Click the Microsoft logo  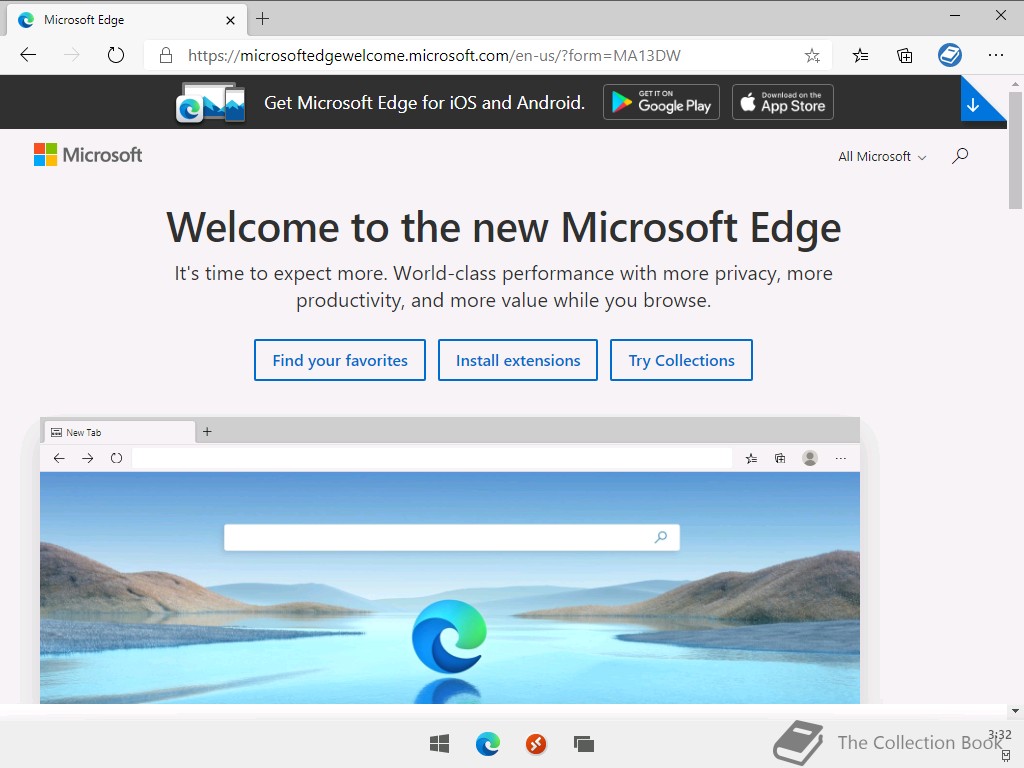click(88, 155)
